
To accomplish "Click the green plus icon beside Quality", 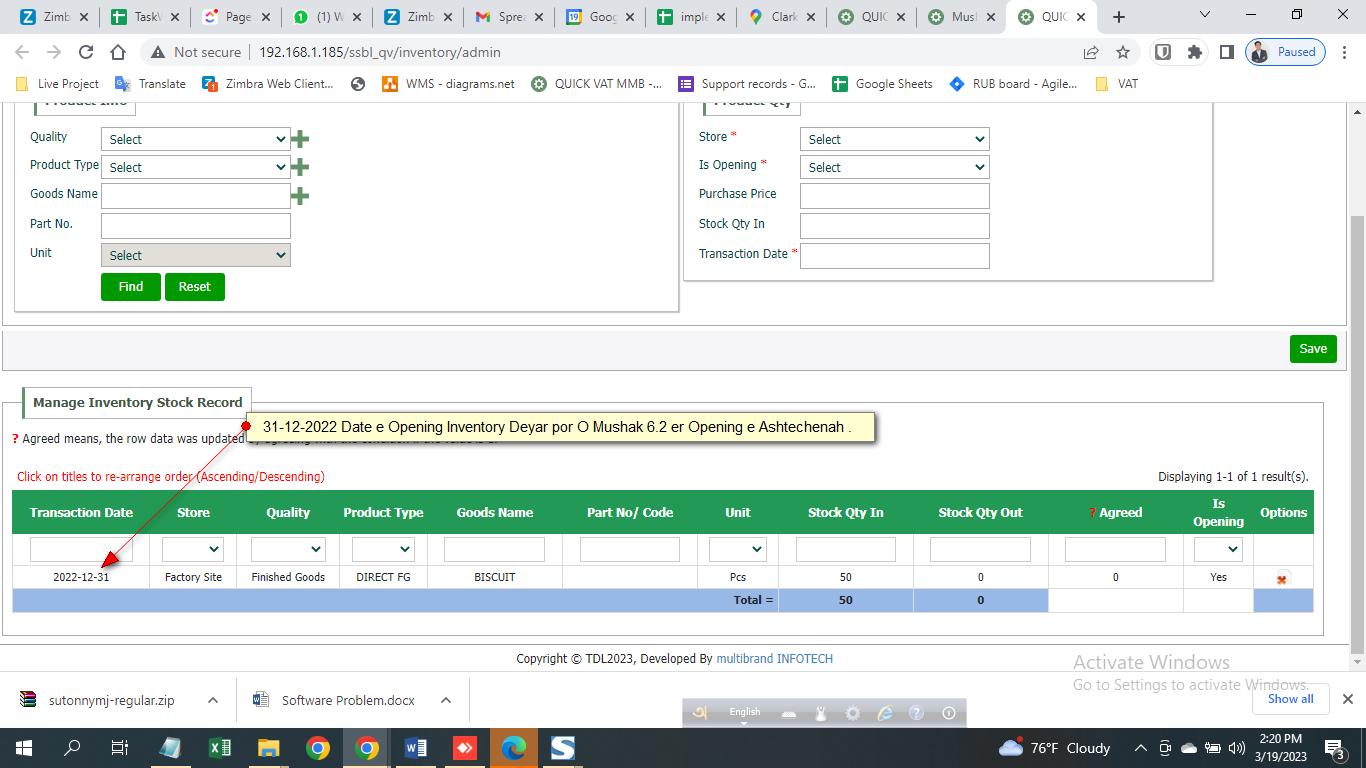I will (299, 139).
